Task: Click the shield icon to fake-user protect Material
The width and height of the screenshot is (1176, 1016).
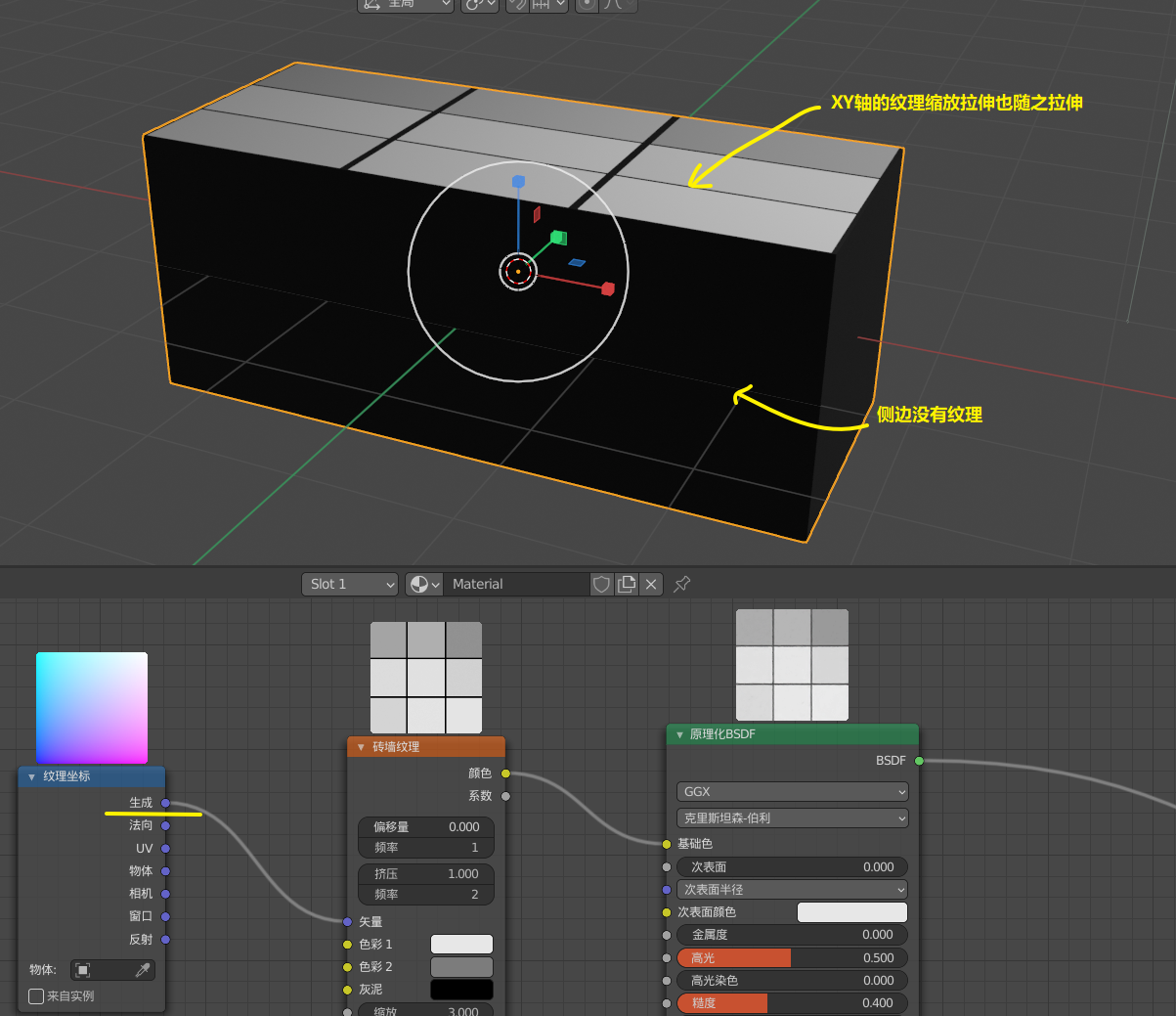Action: pyautogui.click(x=601, y=584)
